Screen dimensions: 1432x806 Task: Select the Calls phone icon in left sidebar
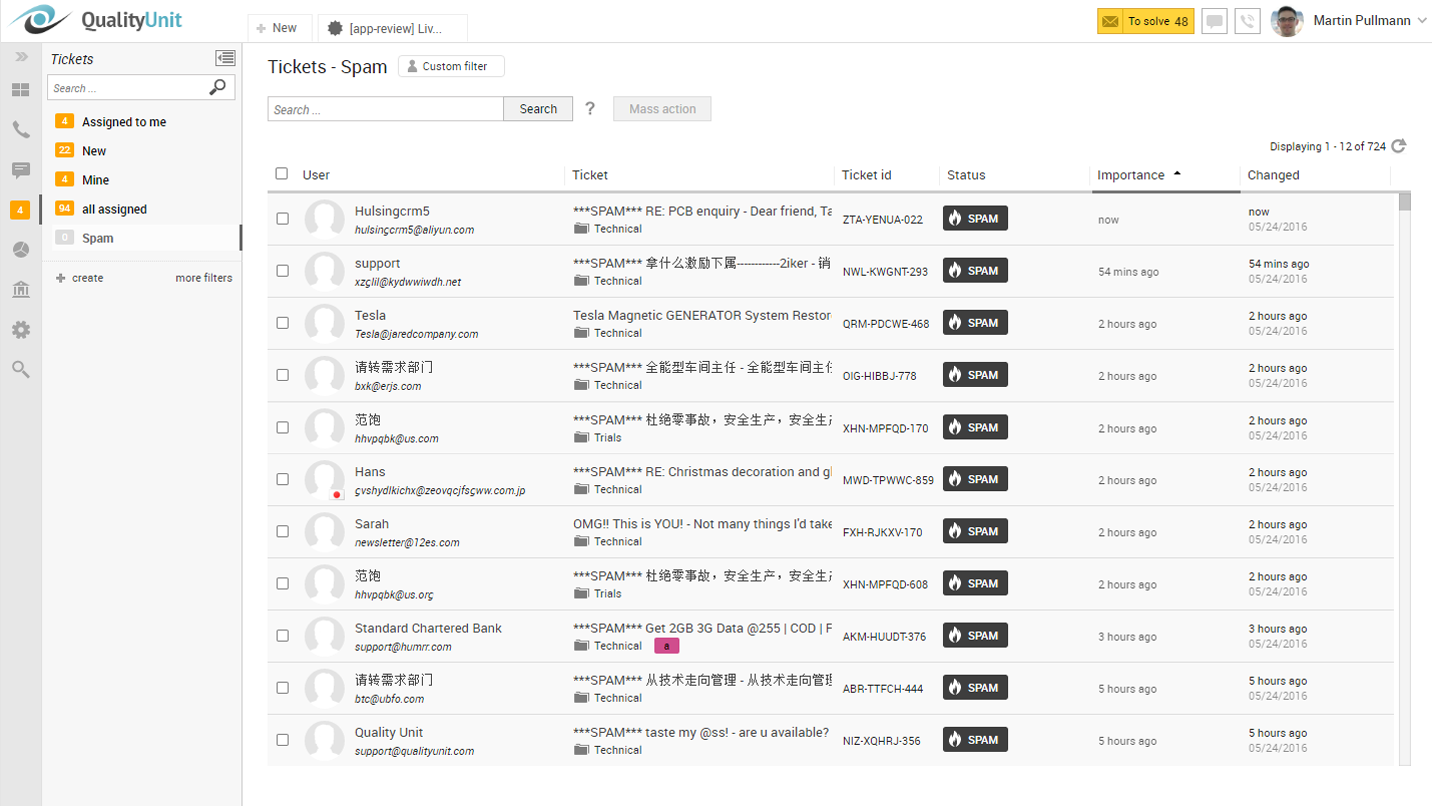tap(20, 129)
